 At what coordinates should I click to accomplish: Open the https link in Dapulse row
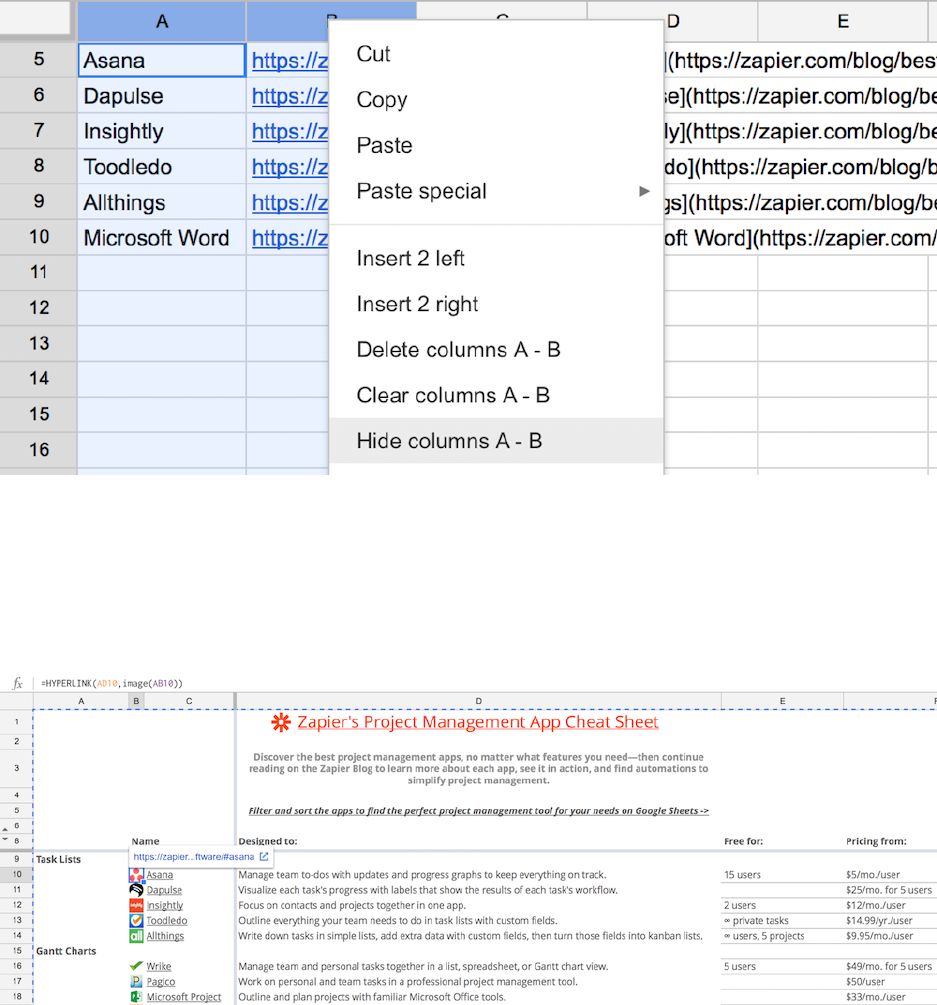pos(290,96)
